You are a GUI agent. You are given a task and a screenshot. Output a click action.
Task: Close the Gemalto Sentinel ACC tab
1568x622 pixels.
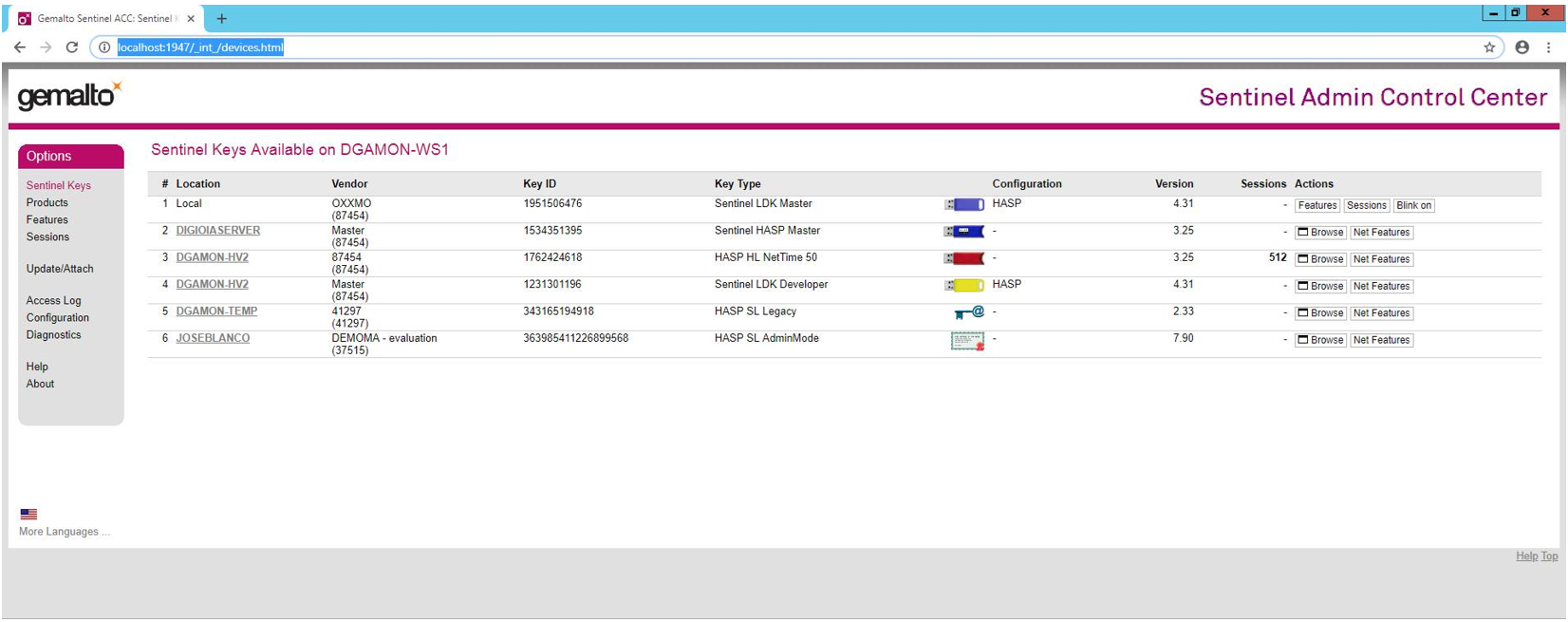pyautogui.click(x=191, y=18)
